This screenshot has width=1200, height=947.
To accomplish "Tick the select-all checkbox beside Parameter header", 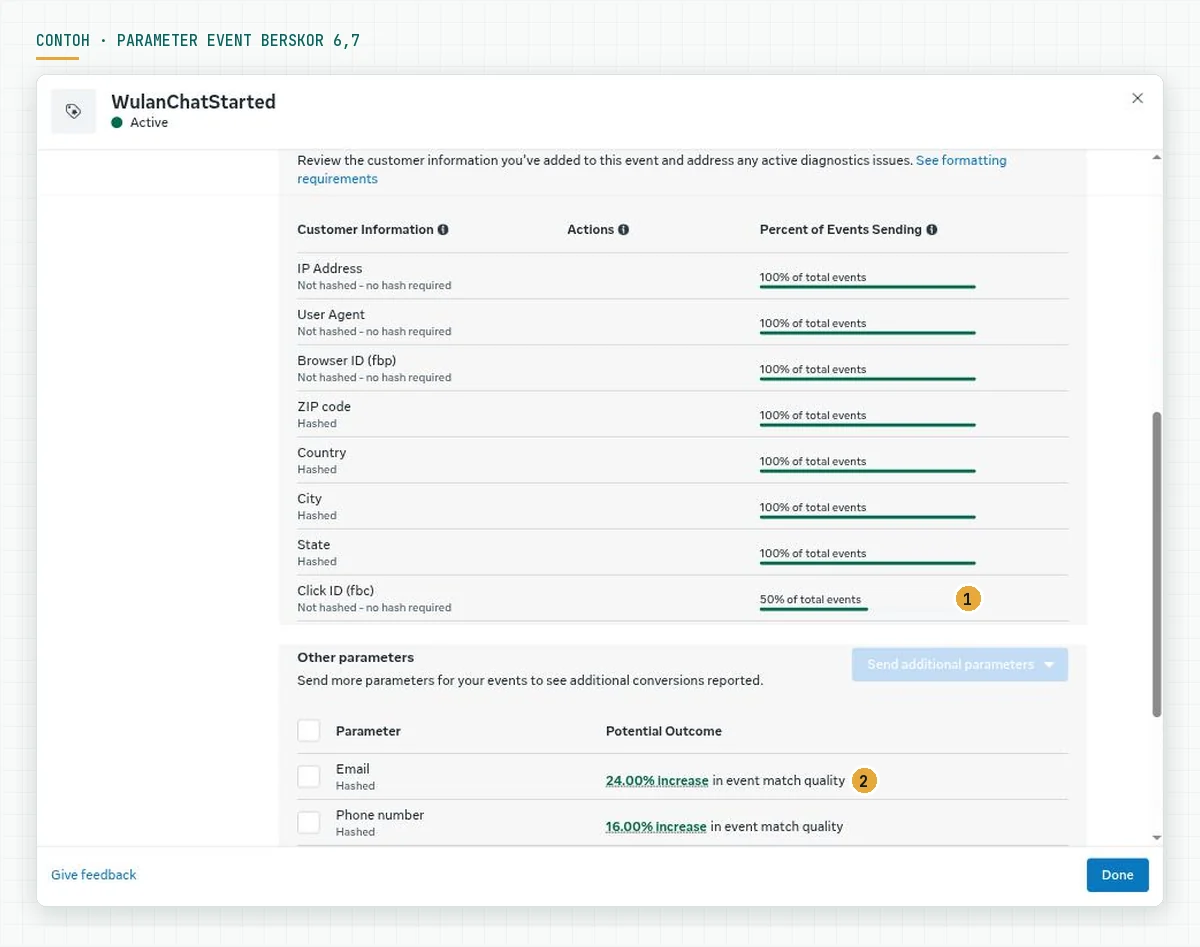I will [309, 731].
